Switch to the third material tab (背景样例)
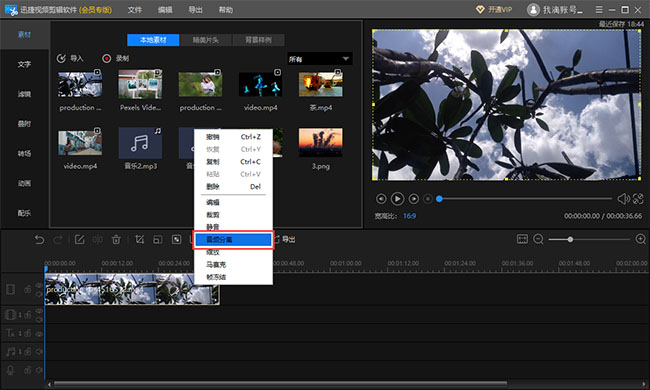The image size is (650, 390). coord(258,40)
